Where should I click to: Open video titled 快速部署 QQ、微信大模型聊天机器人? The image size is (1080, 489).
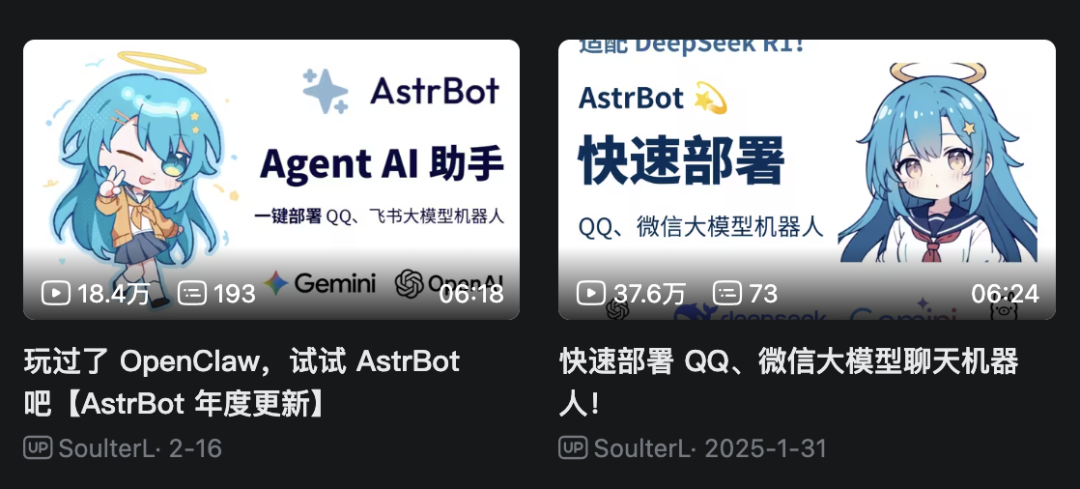[789, 383]
